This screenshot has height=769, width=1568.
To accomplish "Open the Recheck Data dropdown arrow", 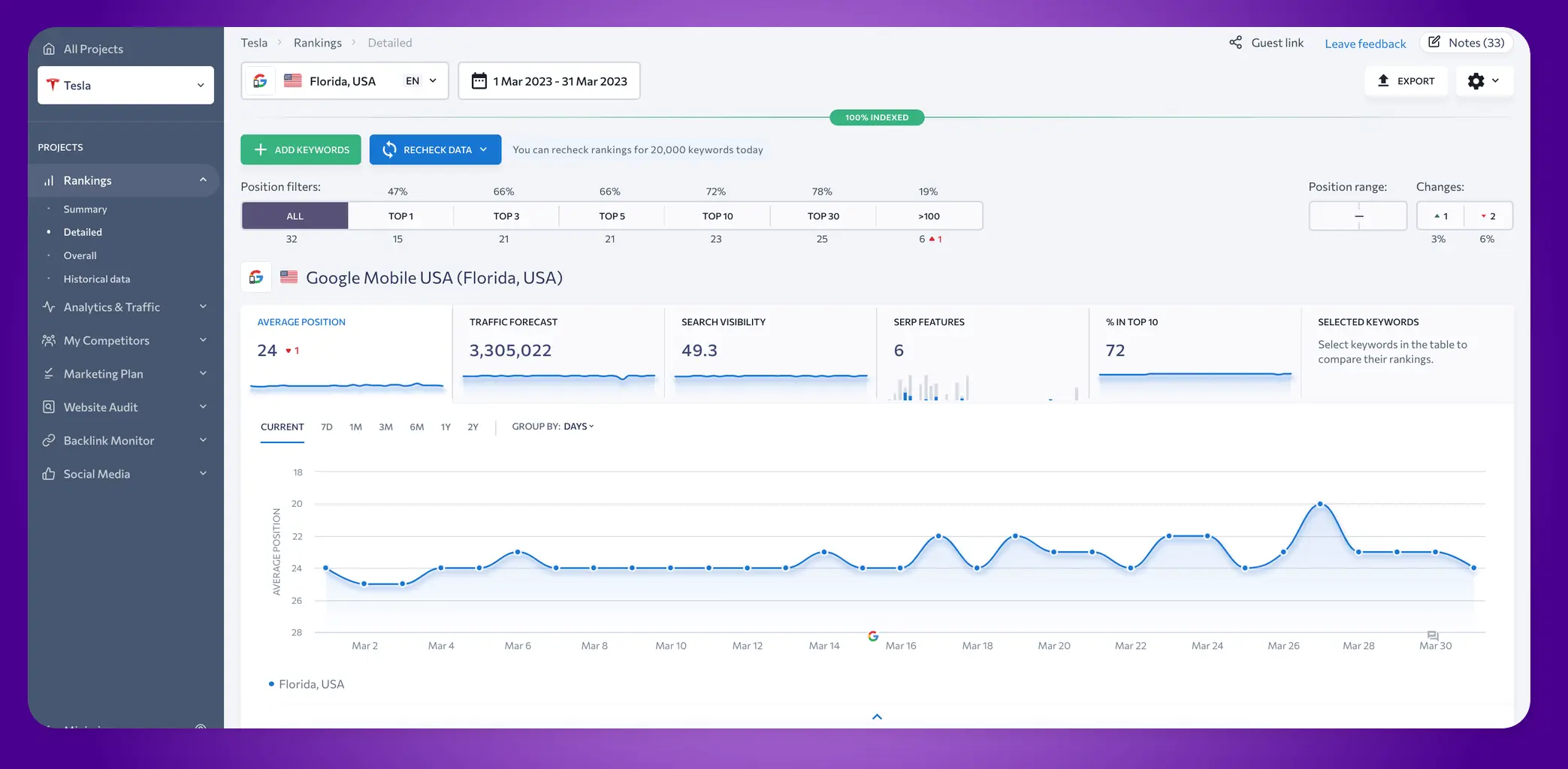I will click(x=484, y=149).
